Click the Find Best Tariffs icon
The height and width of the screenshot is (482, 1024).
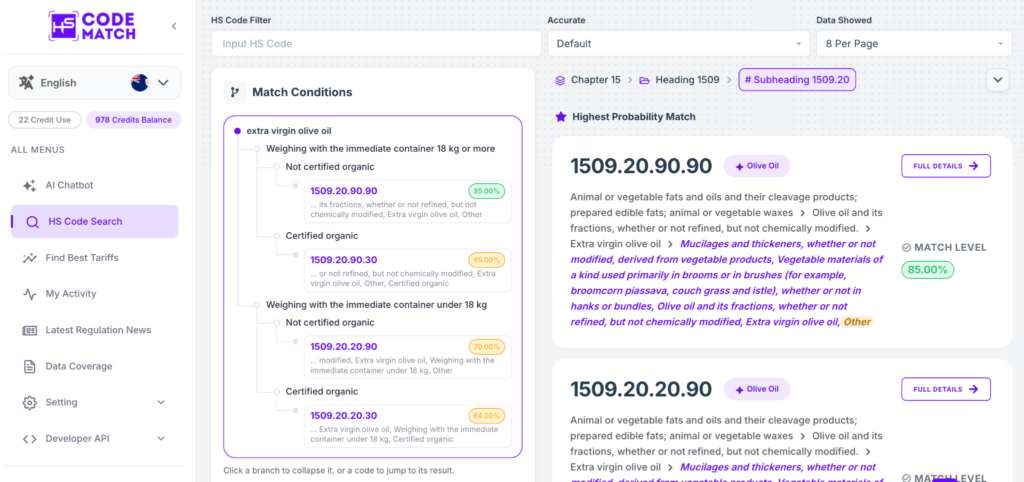pyautogui.click(x=29, y=258)
